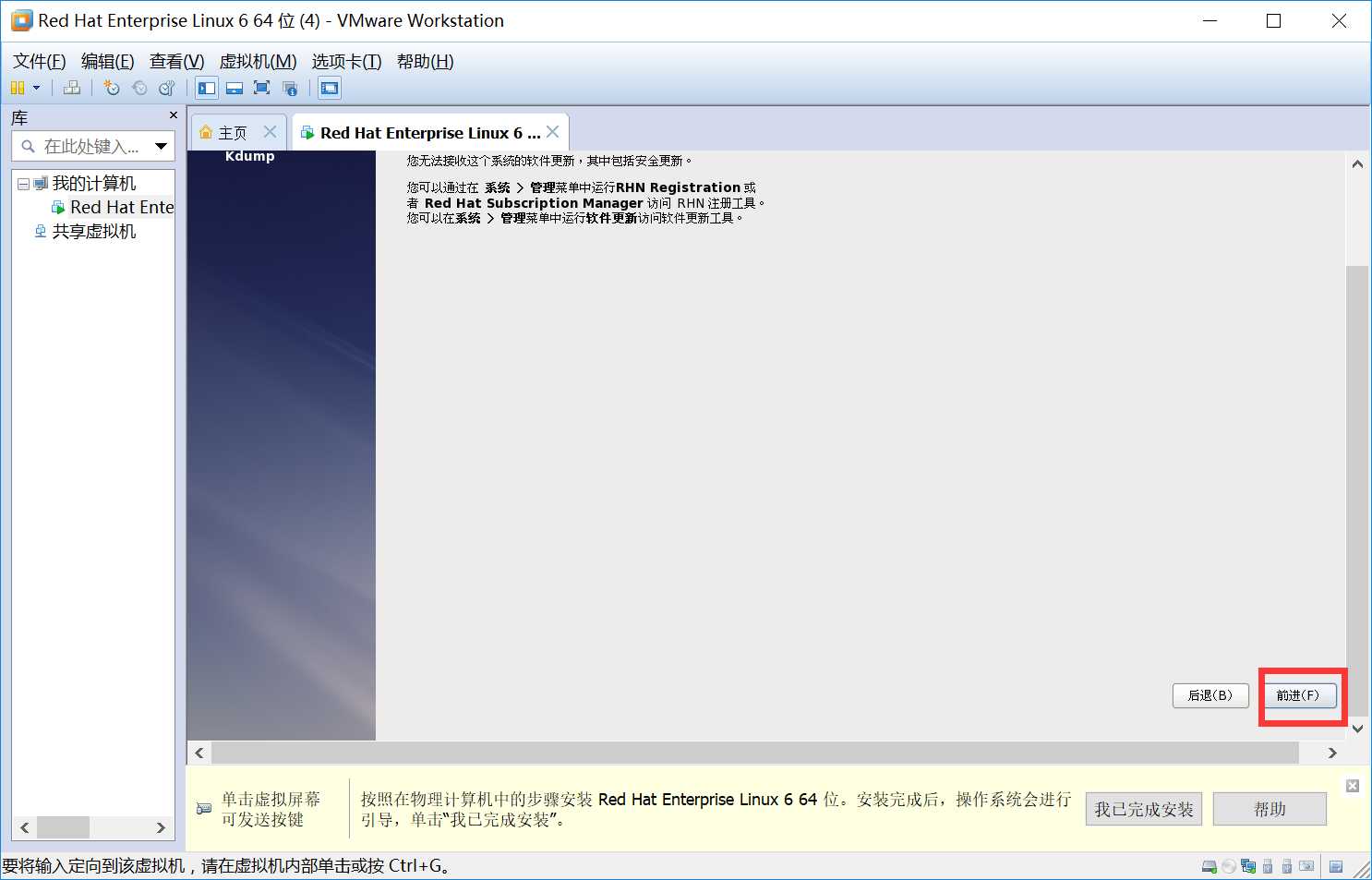Select the Red Hat Ente... VM entry
1372x880 pixels.
[x=122, y=207]
